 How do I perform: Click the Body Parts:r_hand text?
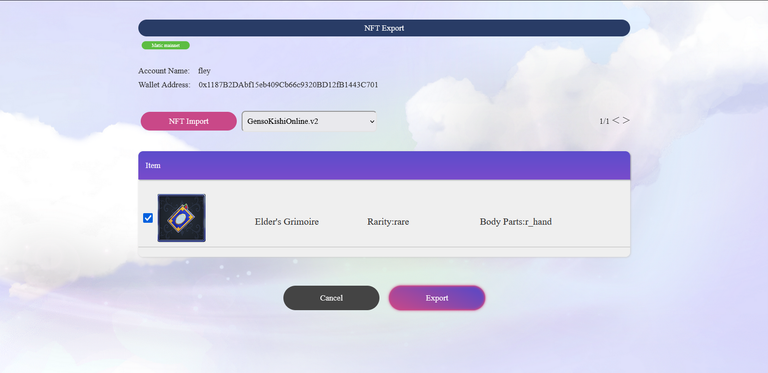[516, 222]
